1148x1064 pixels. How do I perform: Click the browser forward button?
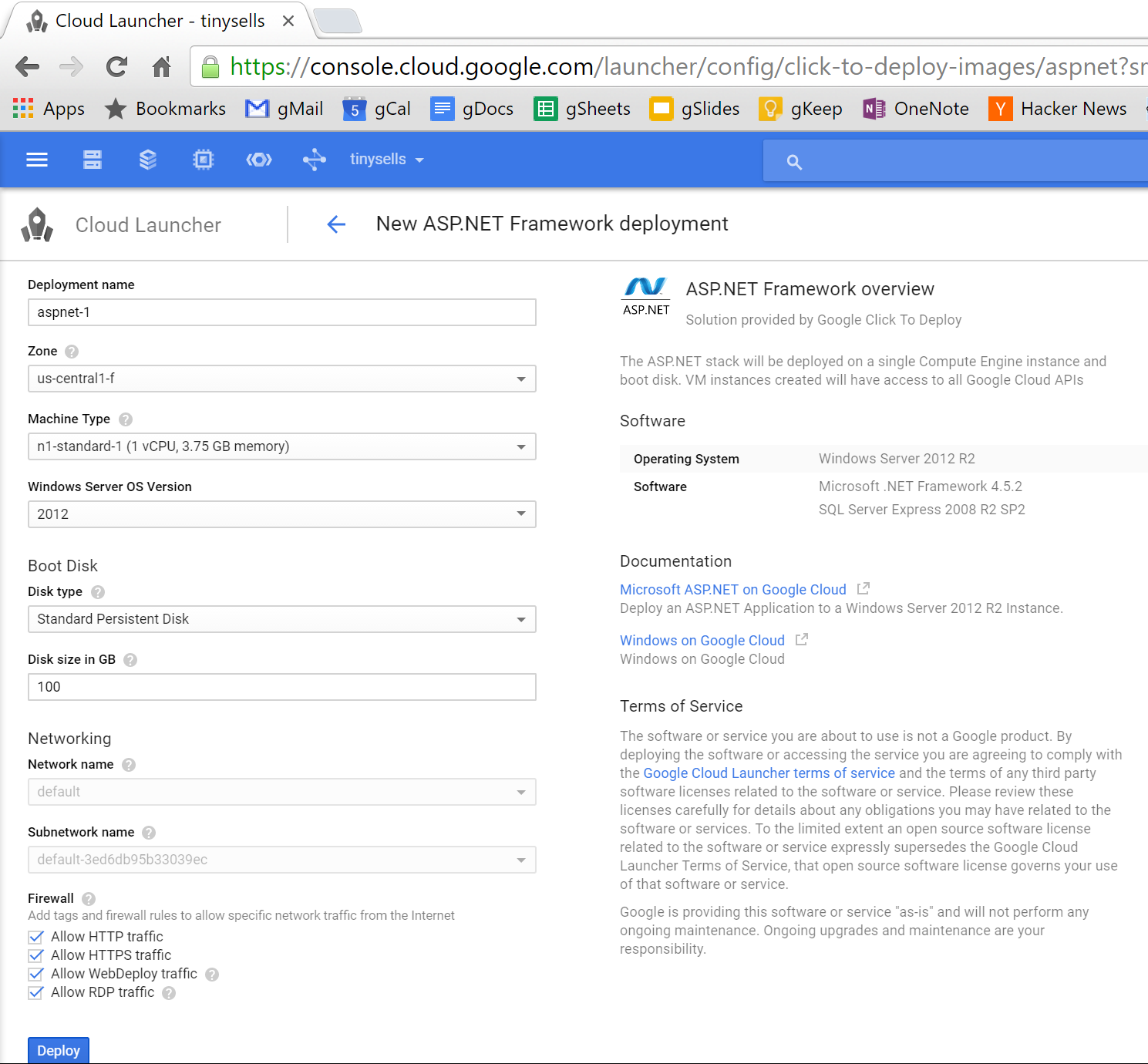71,67
